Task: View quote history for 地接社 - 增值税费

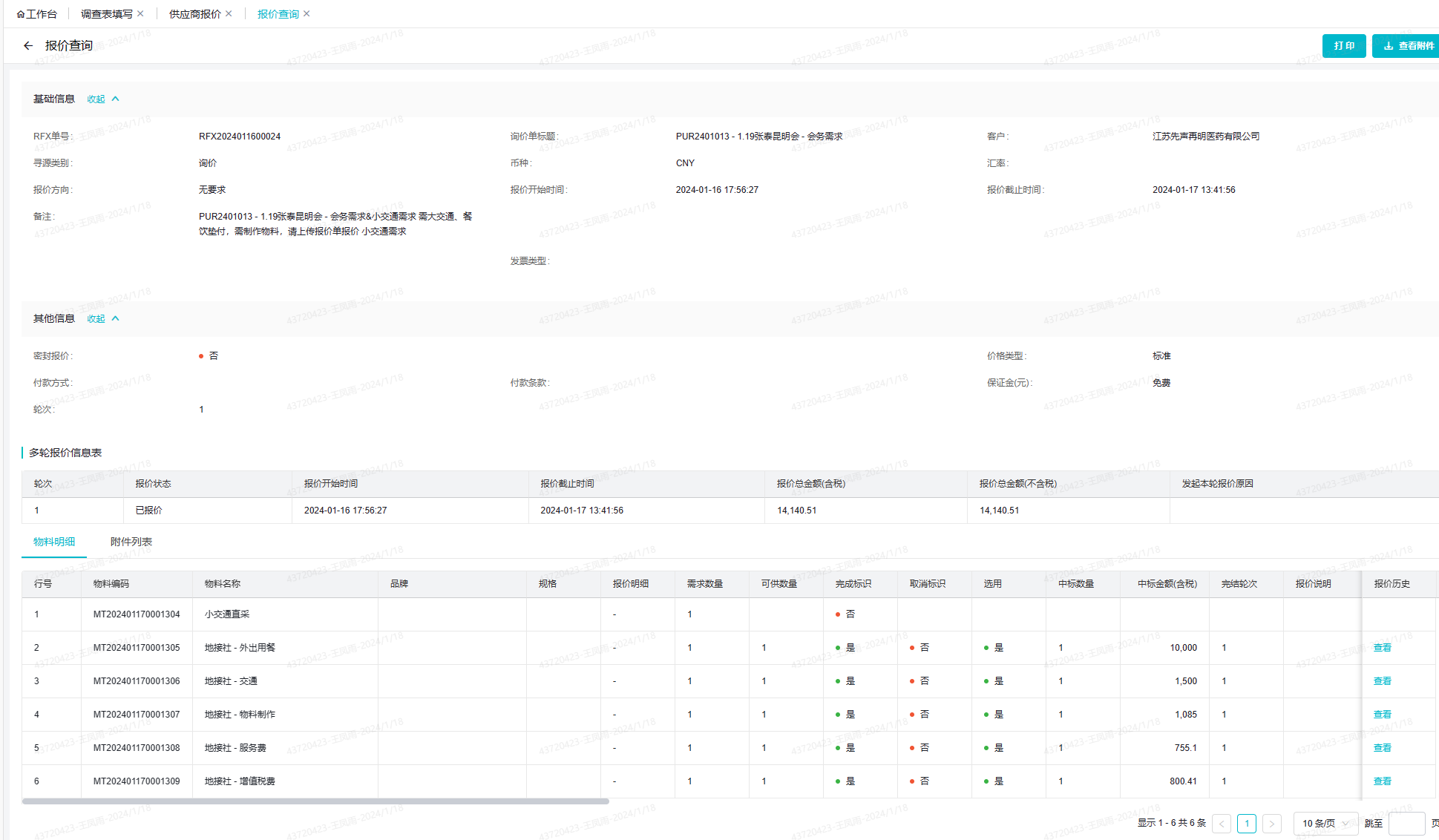Action: click(1382, 781)
